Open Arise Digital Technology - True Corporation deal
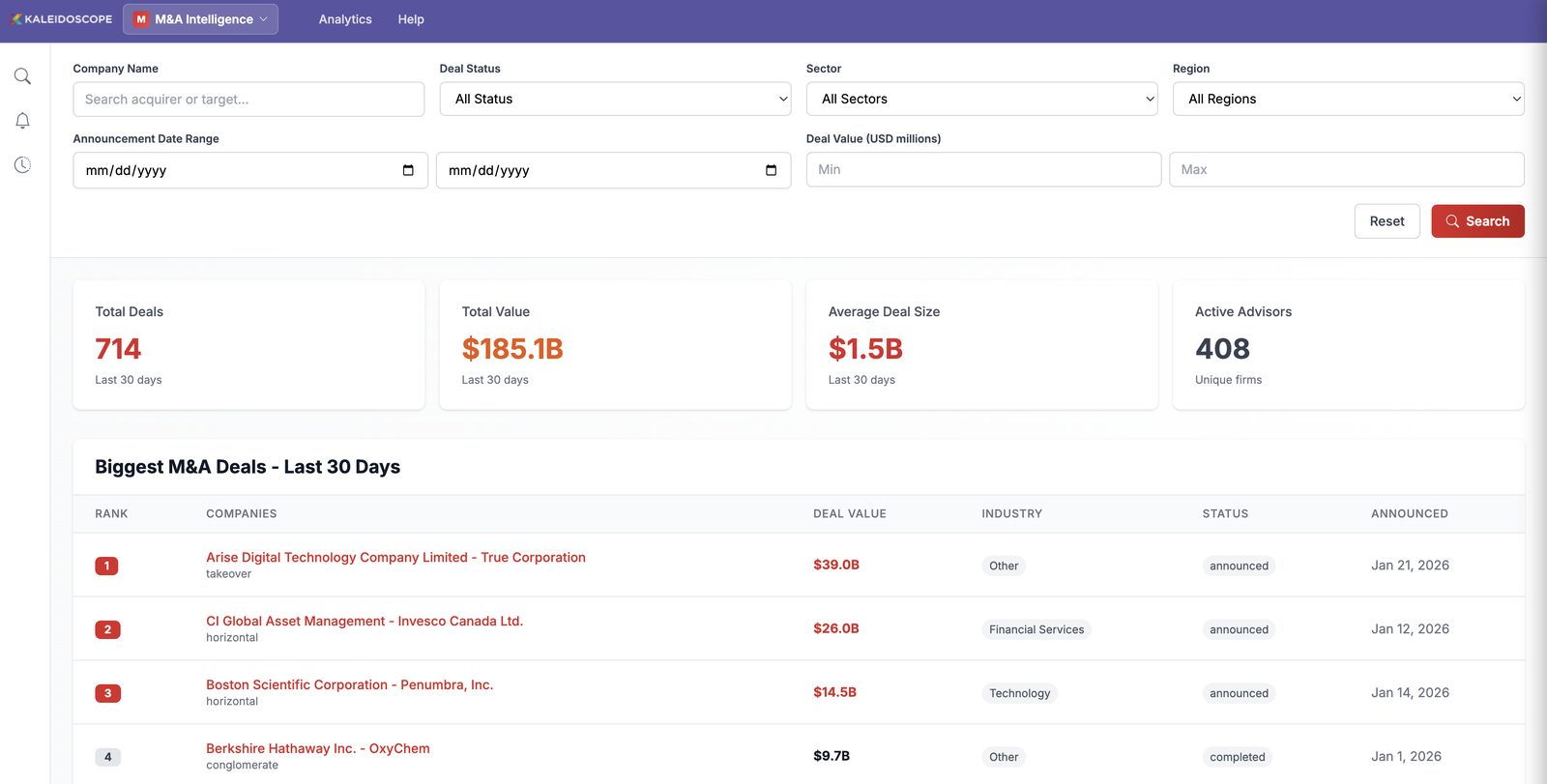Image resolution: width=1547 pixels, height=784 pixels. click(x=395, y=557)
